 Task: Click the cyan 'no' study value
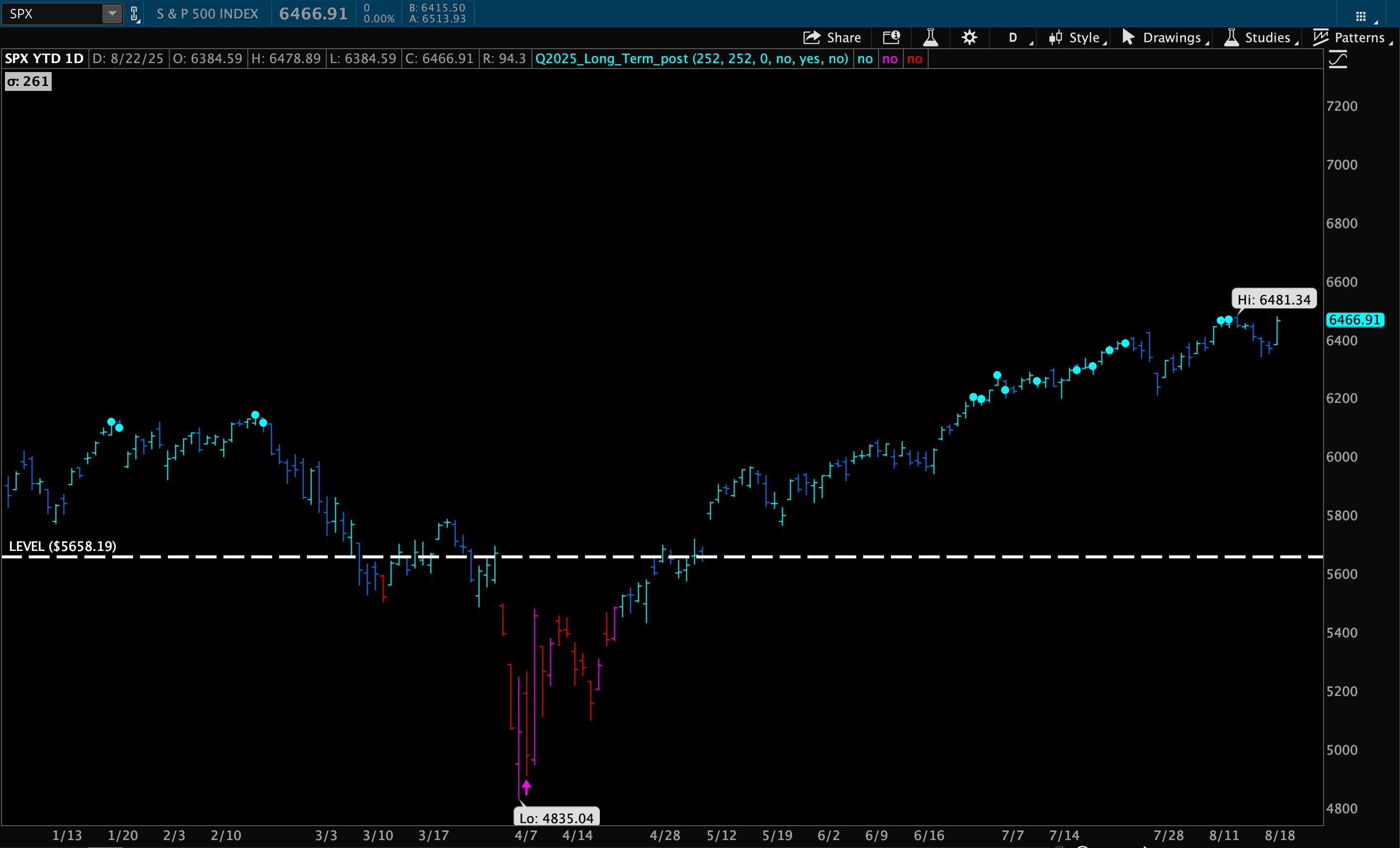[x=865, y=59]
